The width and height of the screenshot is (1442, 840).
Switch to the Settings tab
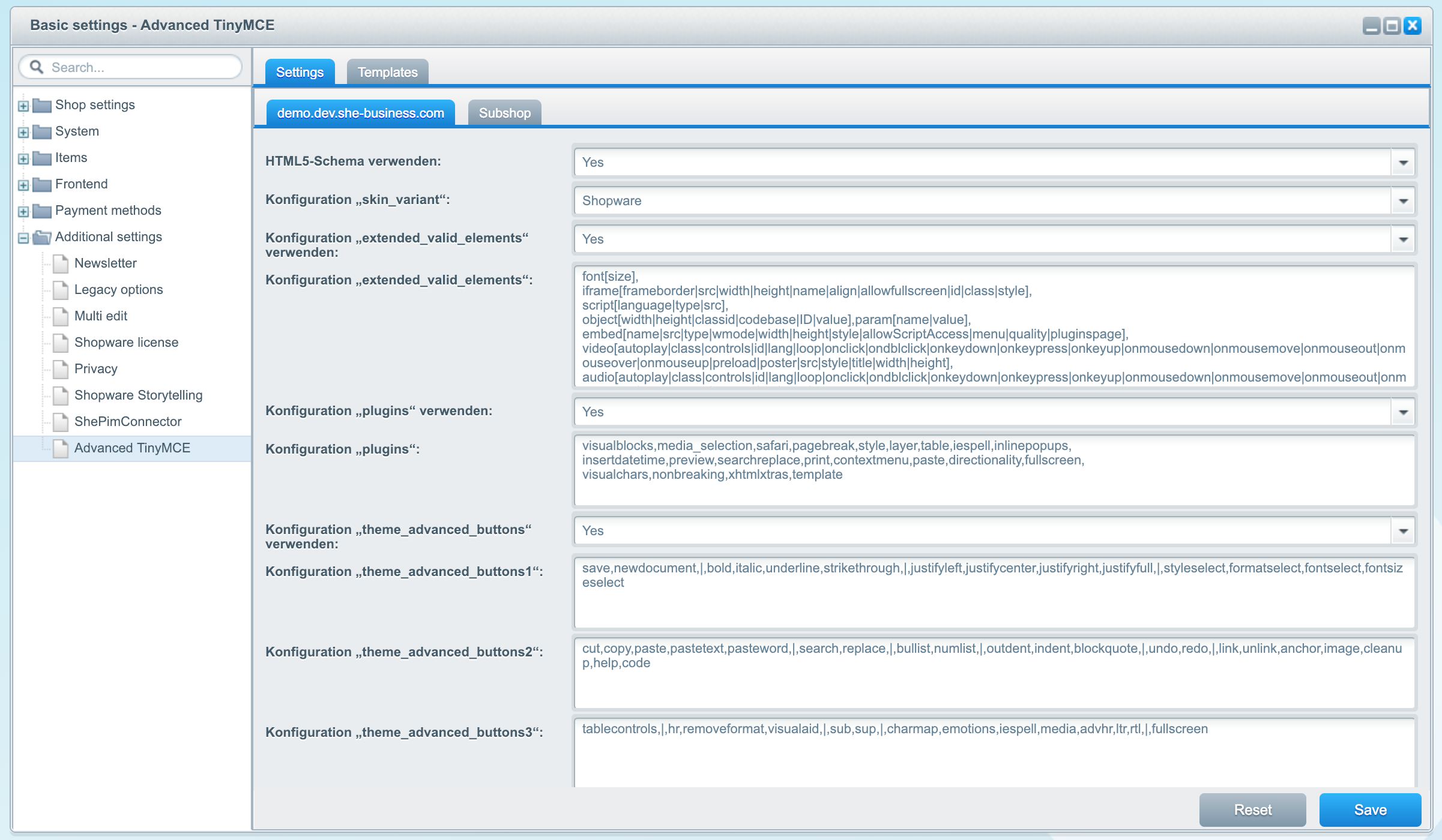pyautogui.click(x=300, y=72)
